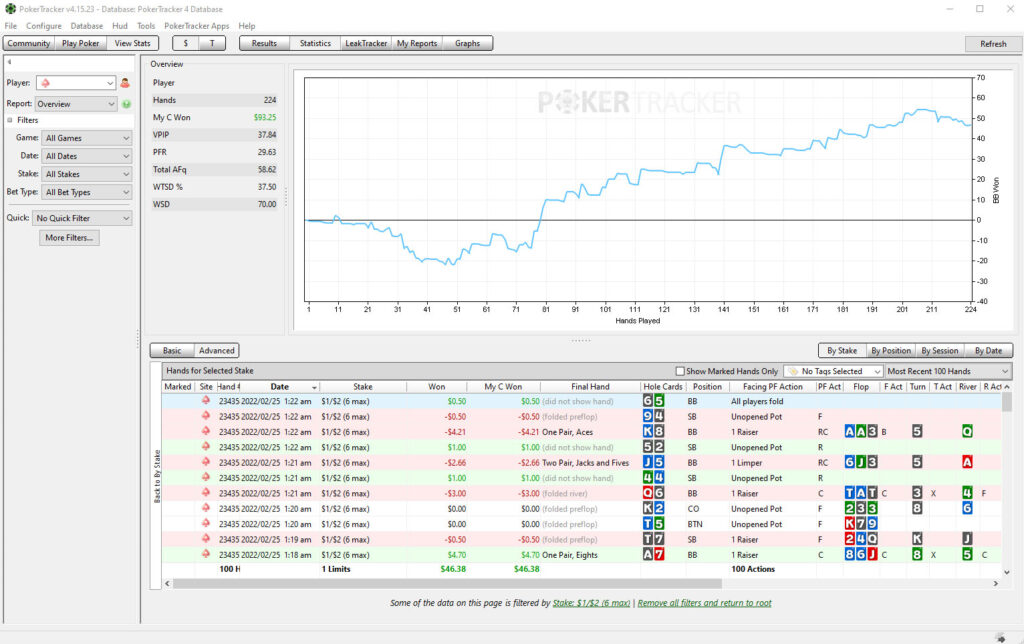Image resolution: width=1024 pixels, height=644 pixels.
Task: Click the PokerTracker app icon in title bar
Action: [x=10, y=9]
